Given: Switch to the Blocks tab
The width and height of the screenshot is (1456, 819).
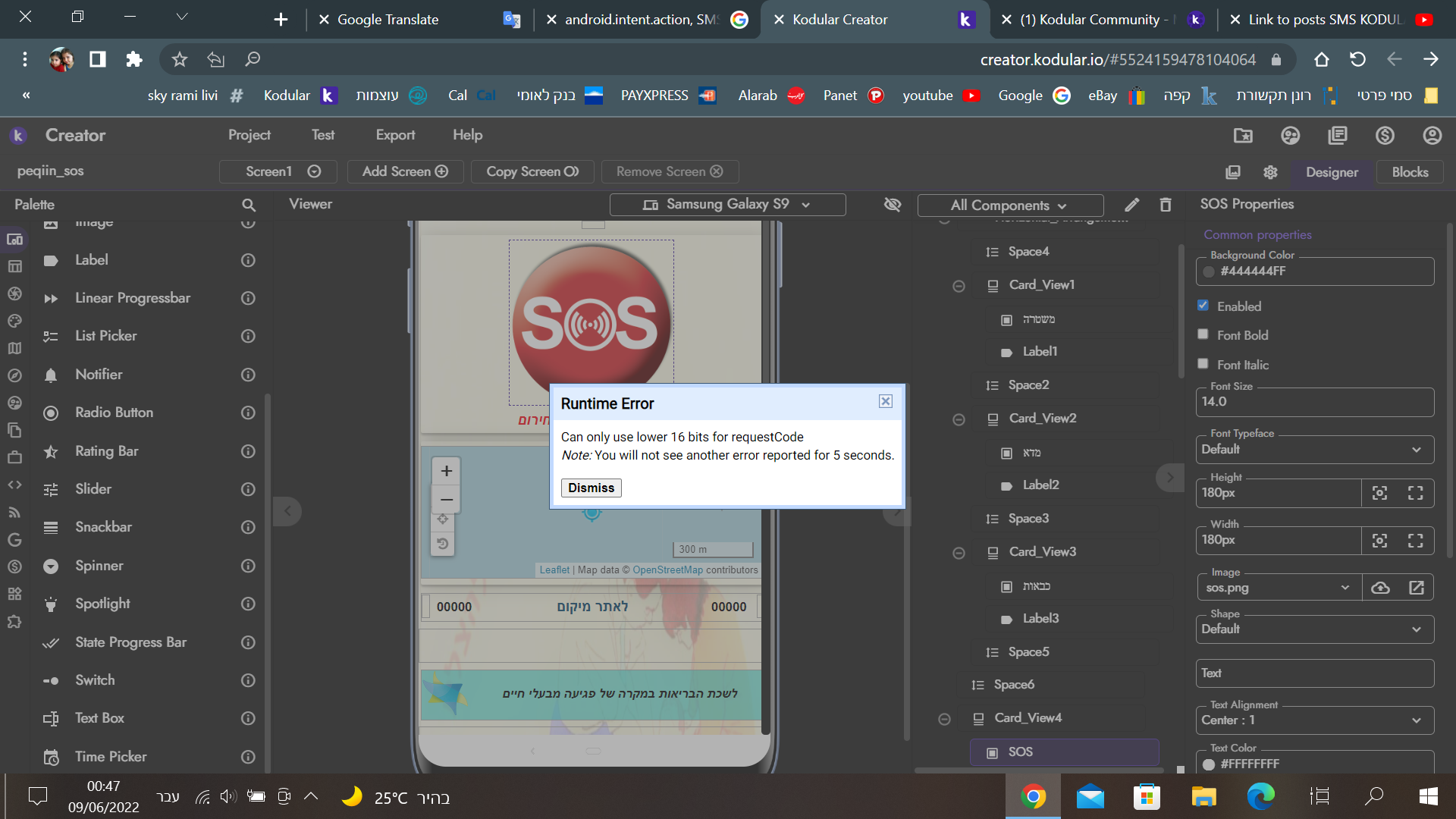Looking at the screenshot, I should coord(1410,172).
